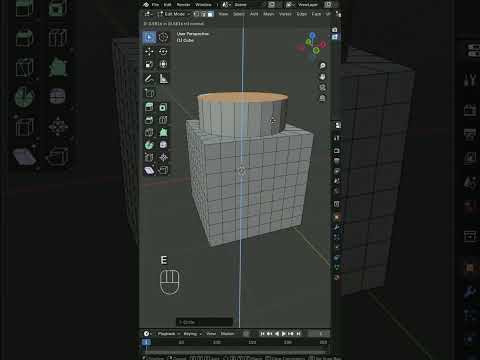Open the green Object Data properties tab
The width and height of the screenshot is (480, 360).
point(337,267)
